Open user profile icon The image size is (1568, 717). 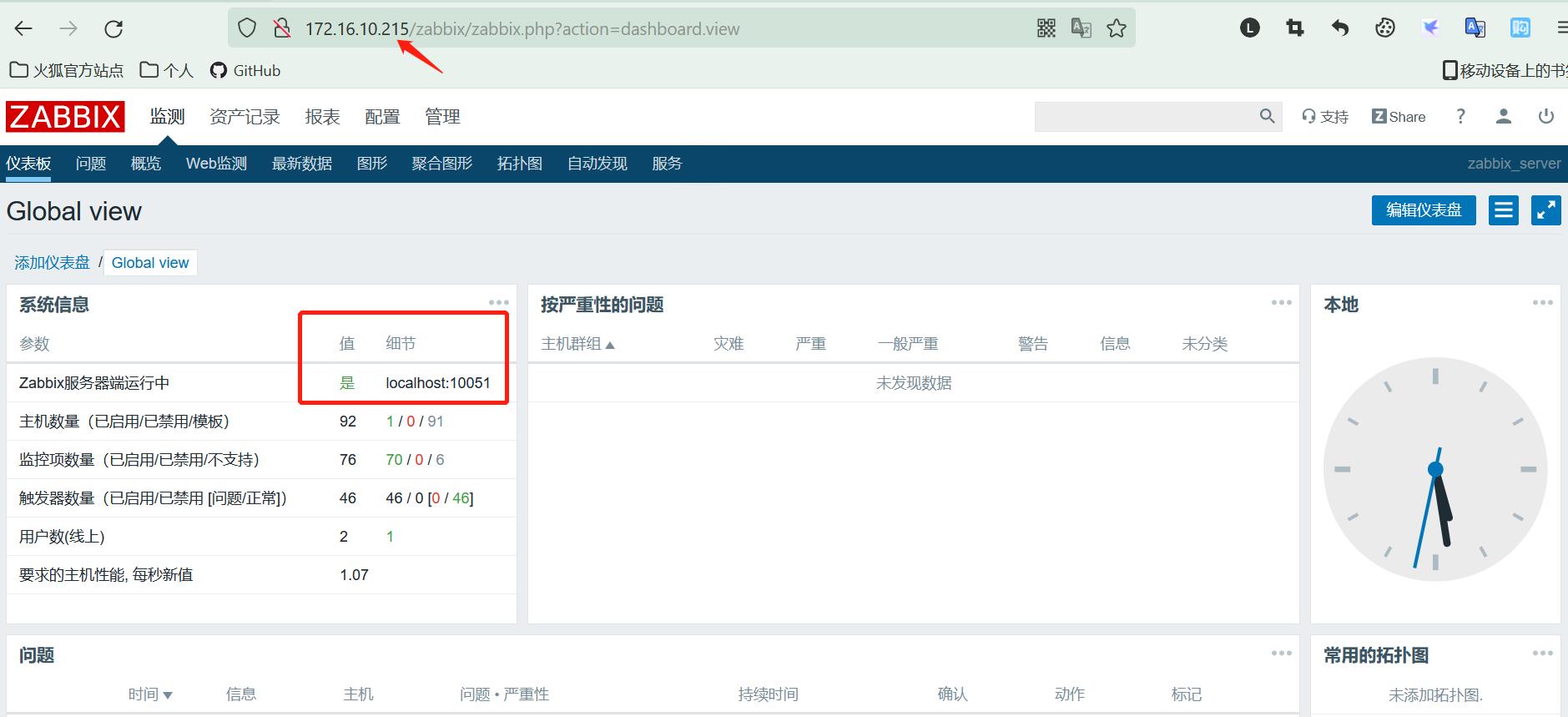1504,117
